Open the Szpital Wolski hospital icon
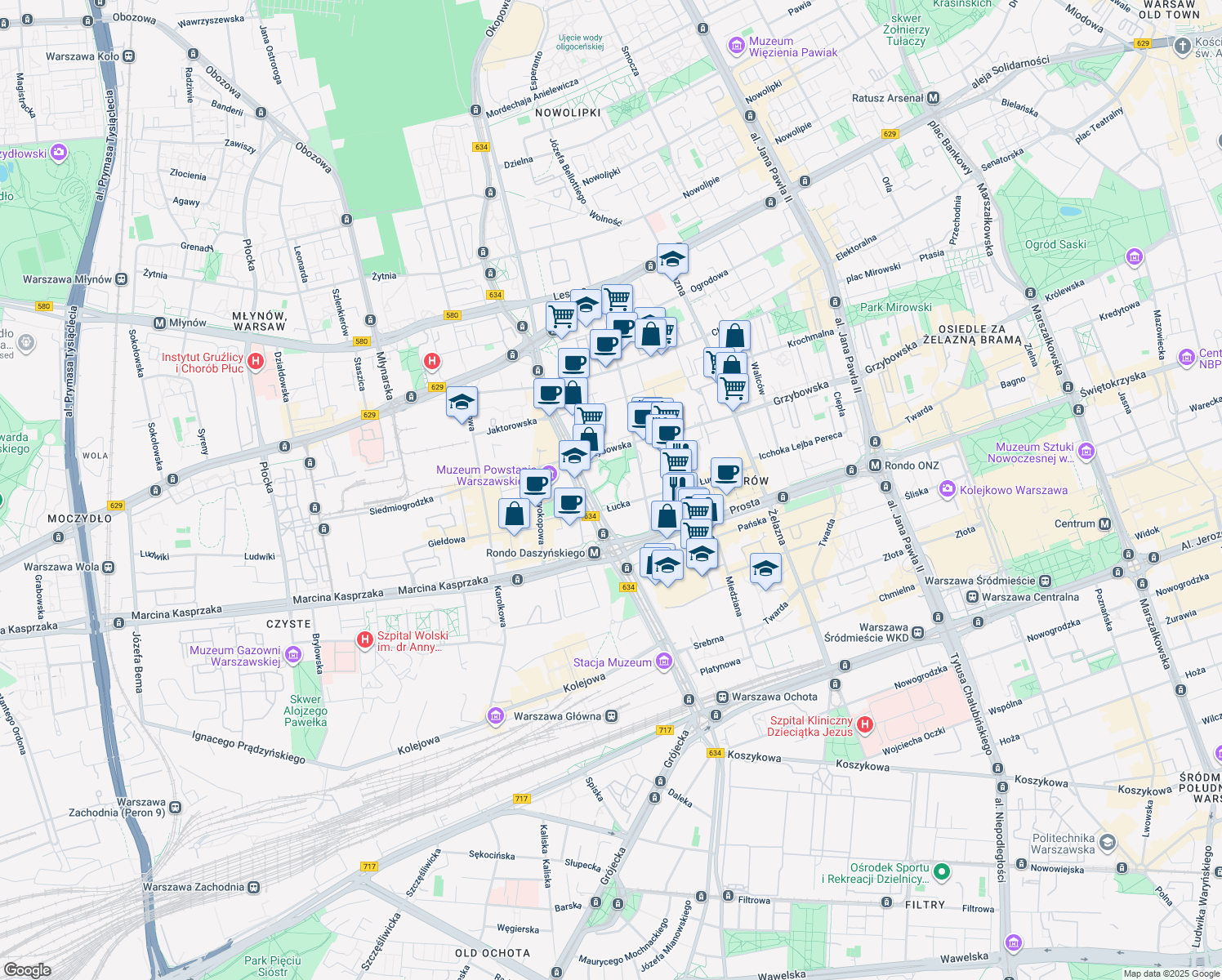The image size is (1222, 980). 365,639
